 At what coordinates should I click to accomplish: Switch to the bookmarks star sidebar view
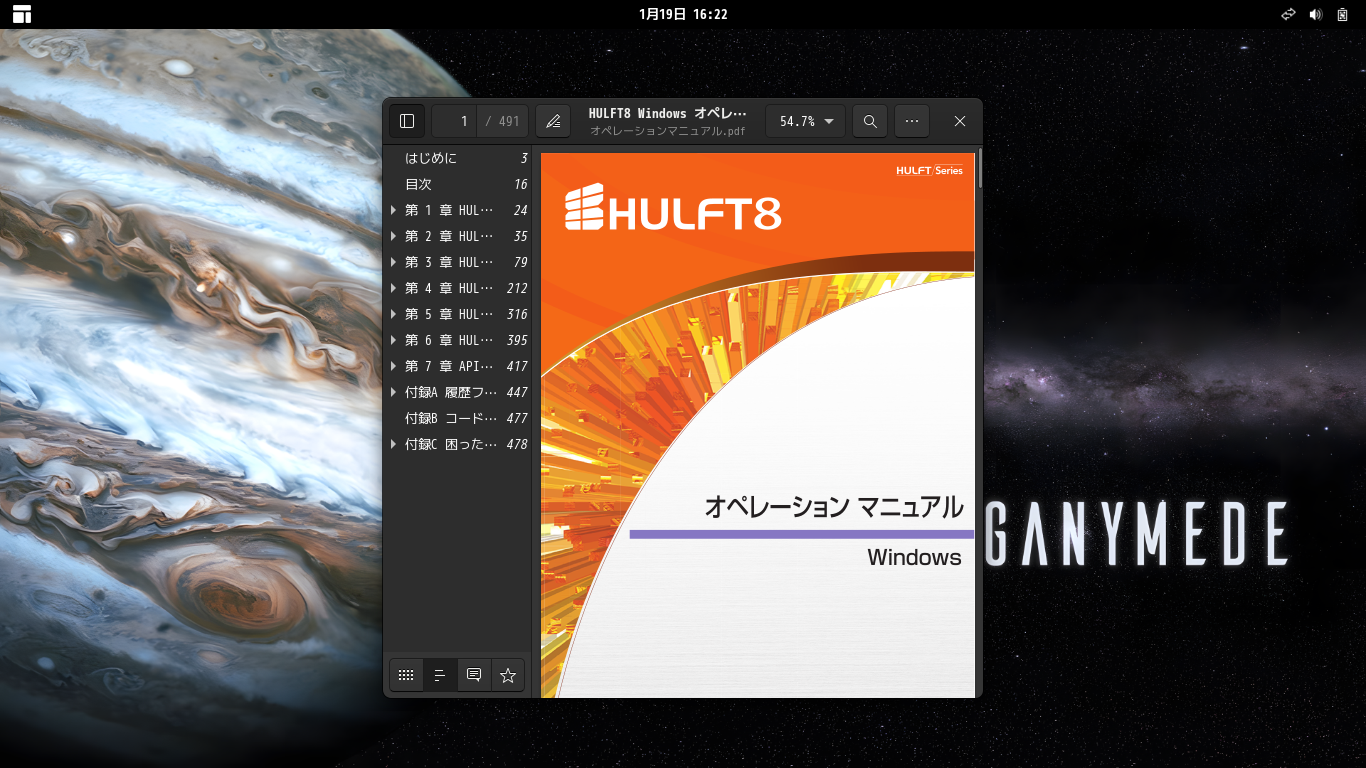508,675
